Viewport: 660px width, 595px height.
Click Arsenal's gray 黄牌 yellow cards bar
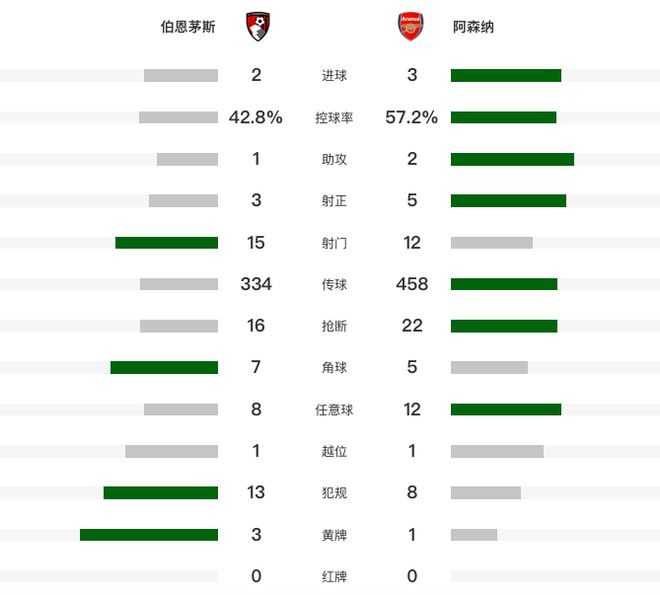[x=474, y=534]
